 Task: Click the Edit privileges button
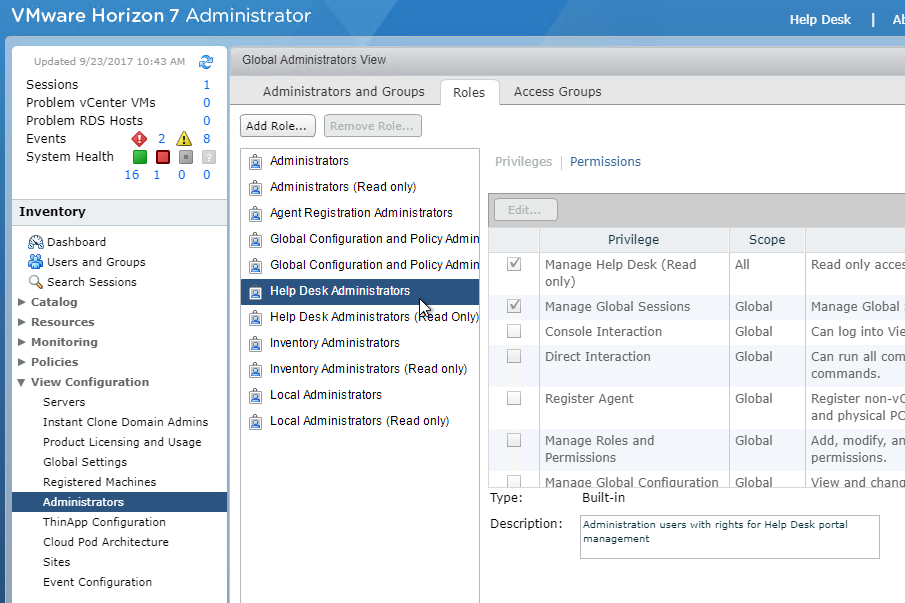tap(526, 210)
